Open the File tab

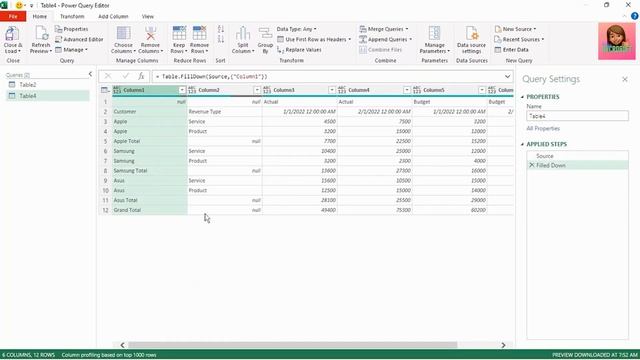point(13,16)
